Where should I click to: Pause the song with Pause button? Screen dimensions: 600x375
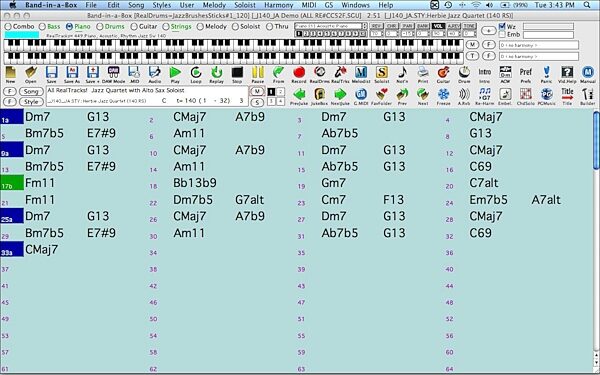pyautogui.click(x=258, y=74)
